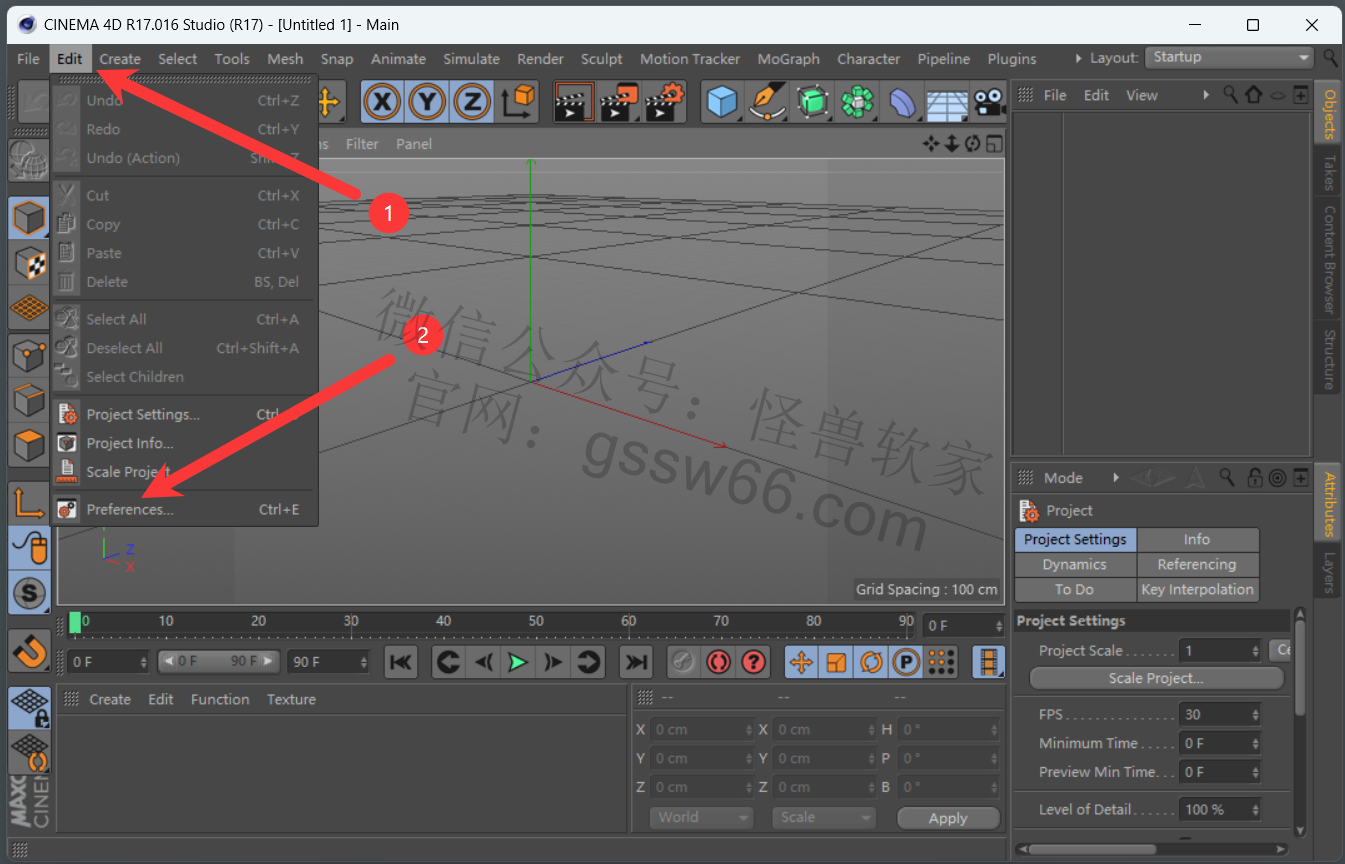Switch to Points mode
The height and width of the screenshot is (864, 1345).
point(29,355)
